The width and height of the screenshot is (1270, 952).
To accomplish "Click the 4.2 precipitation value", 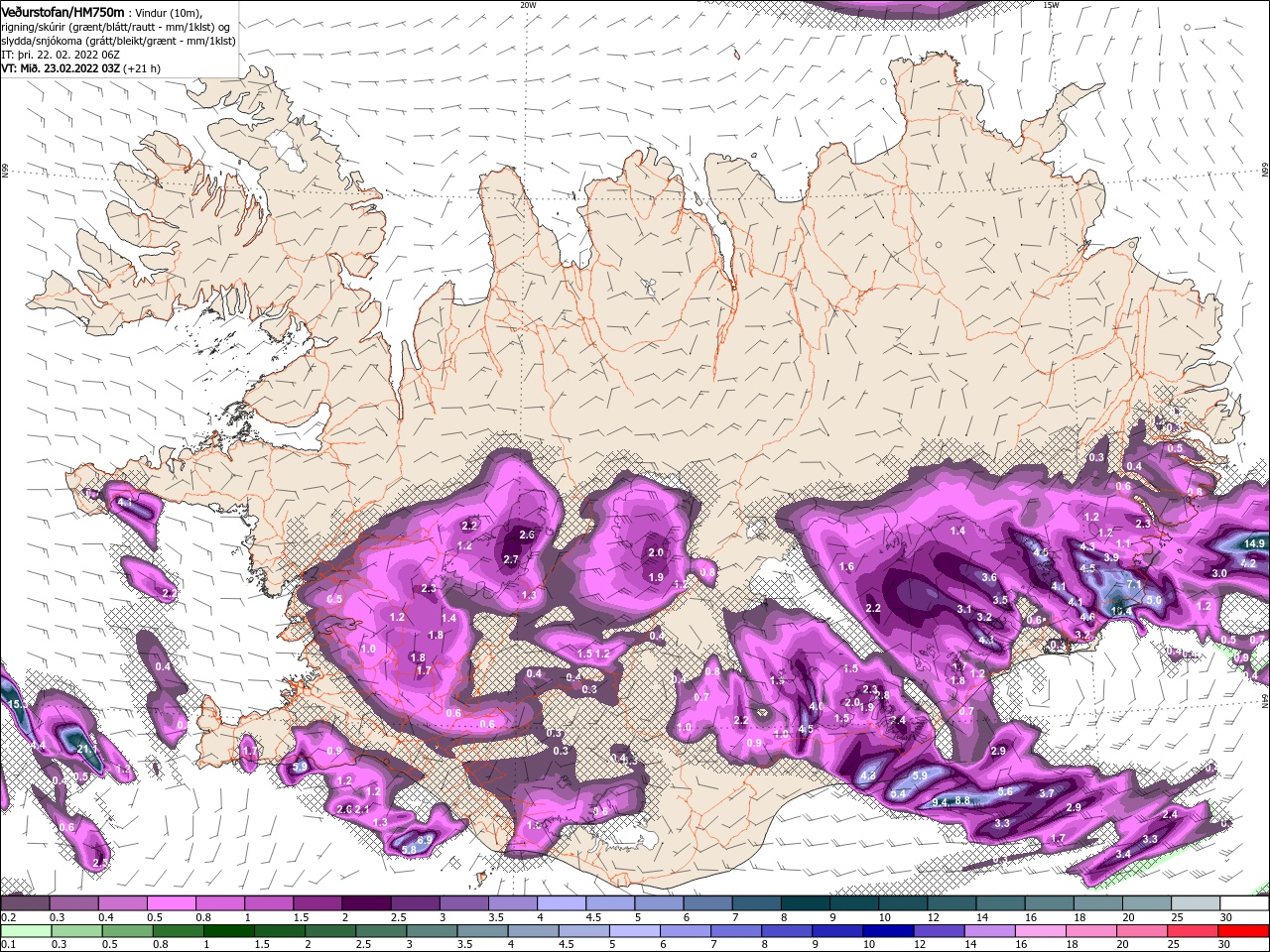I will tap(1248, 563).
